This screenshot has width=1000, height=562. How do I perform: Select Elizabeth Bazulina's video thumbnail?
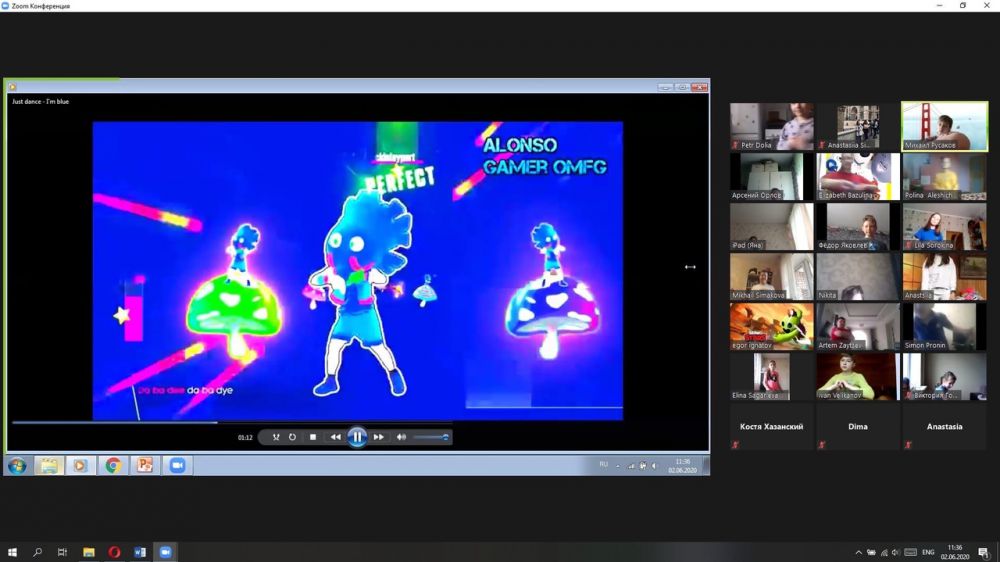(x=858, y=177)
